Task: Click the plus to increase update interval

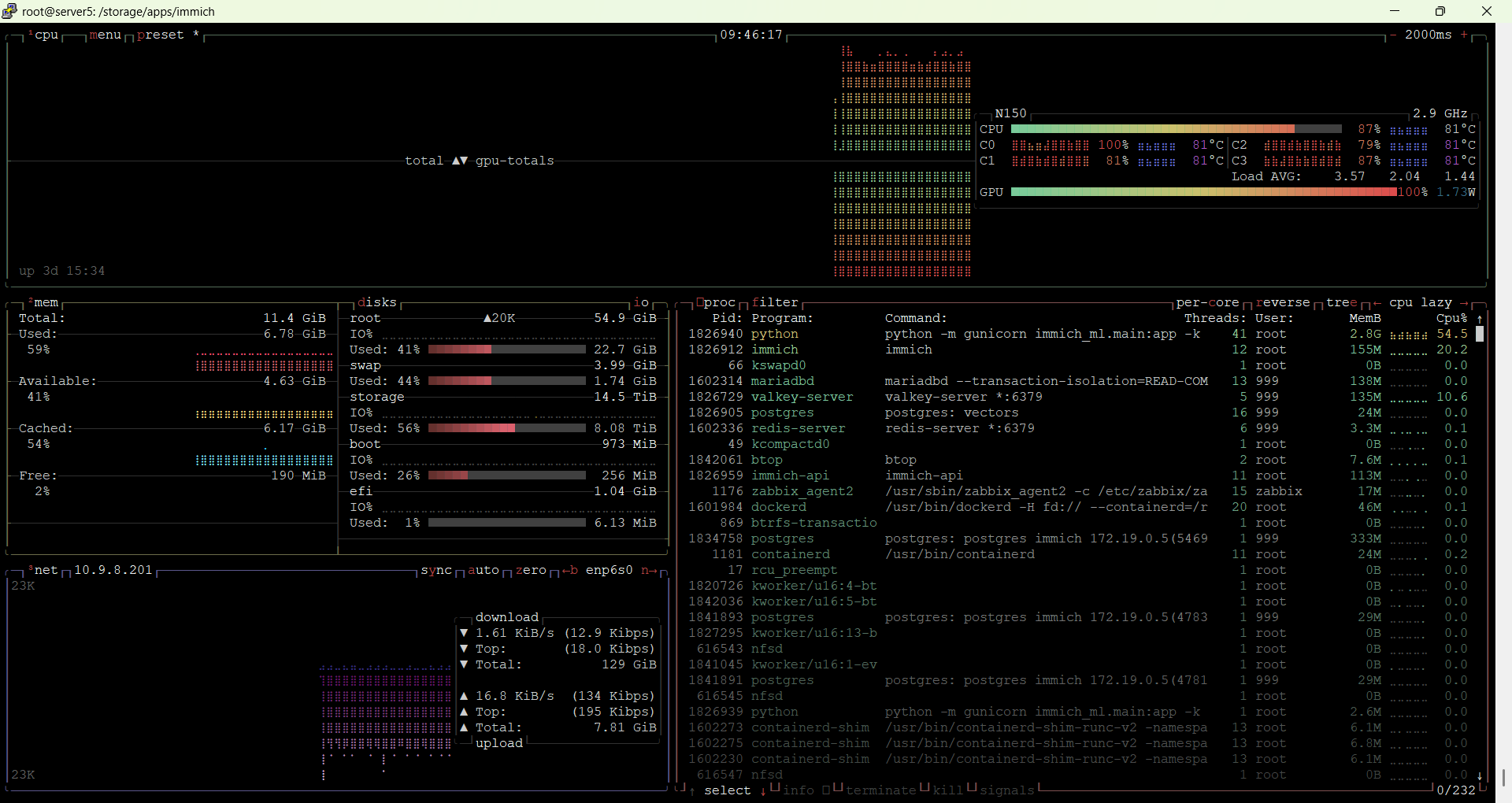Action: (x=1464, y=35)
